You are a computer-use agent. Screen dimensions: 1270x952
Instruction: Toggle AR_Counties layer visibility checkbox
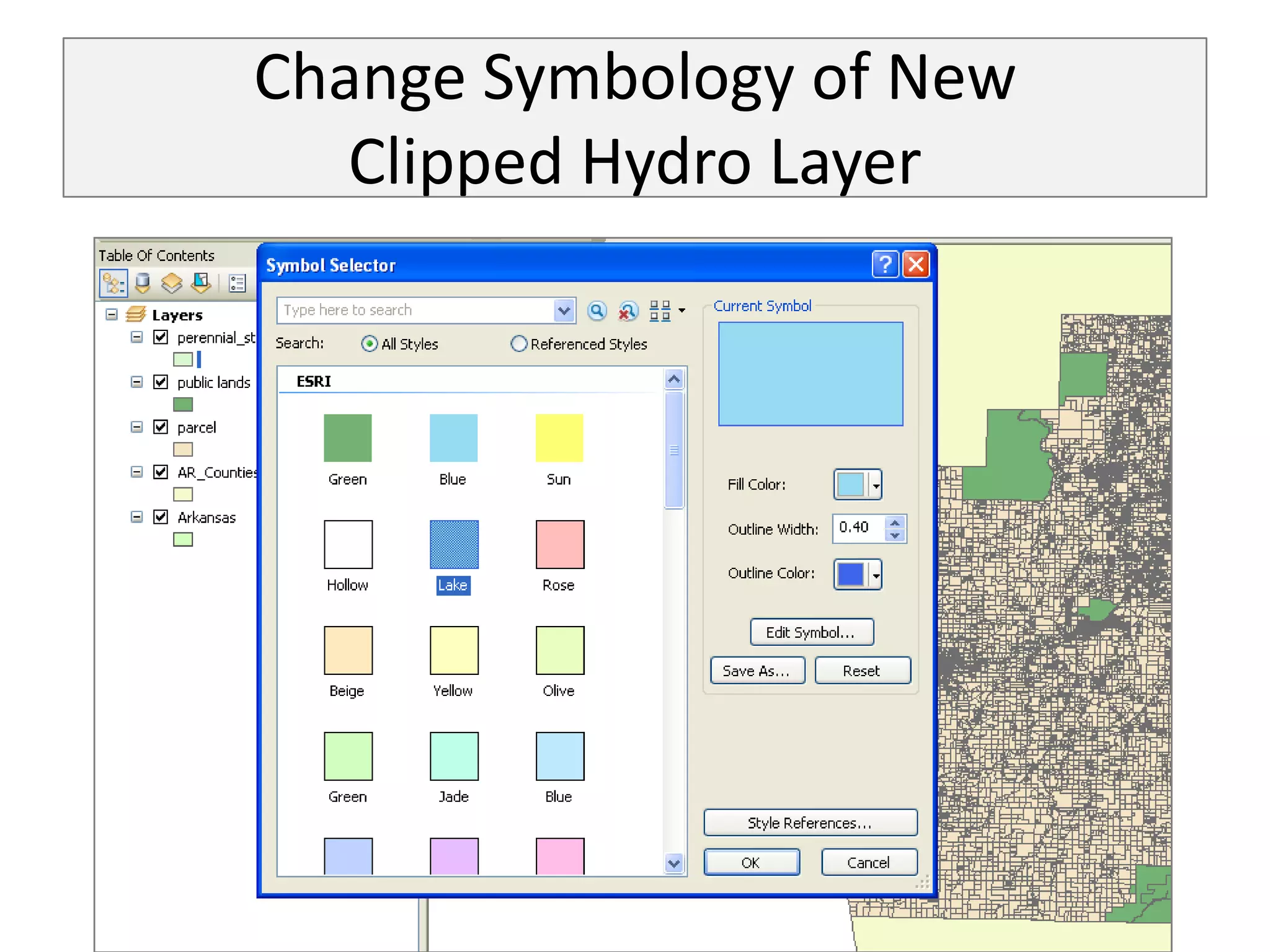[x=161, y=472]
